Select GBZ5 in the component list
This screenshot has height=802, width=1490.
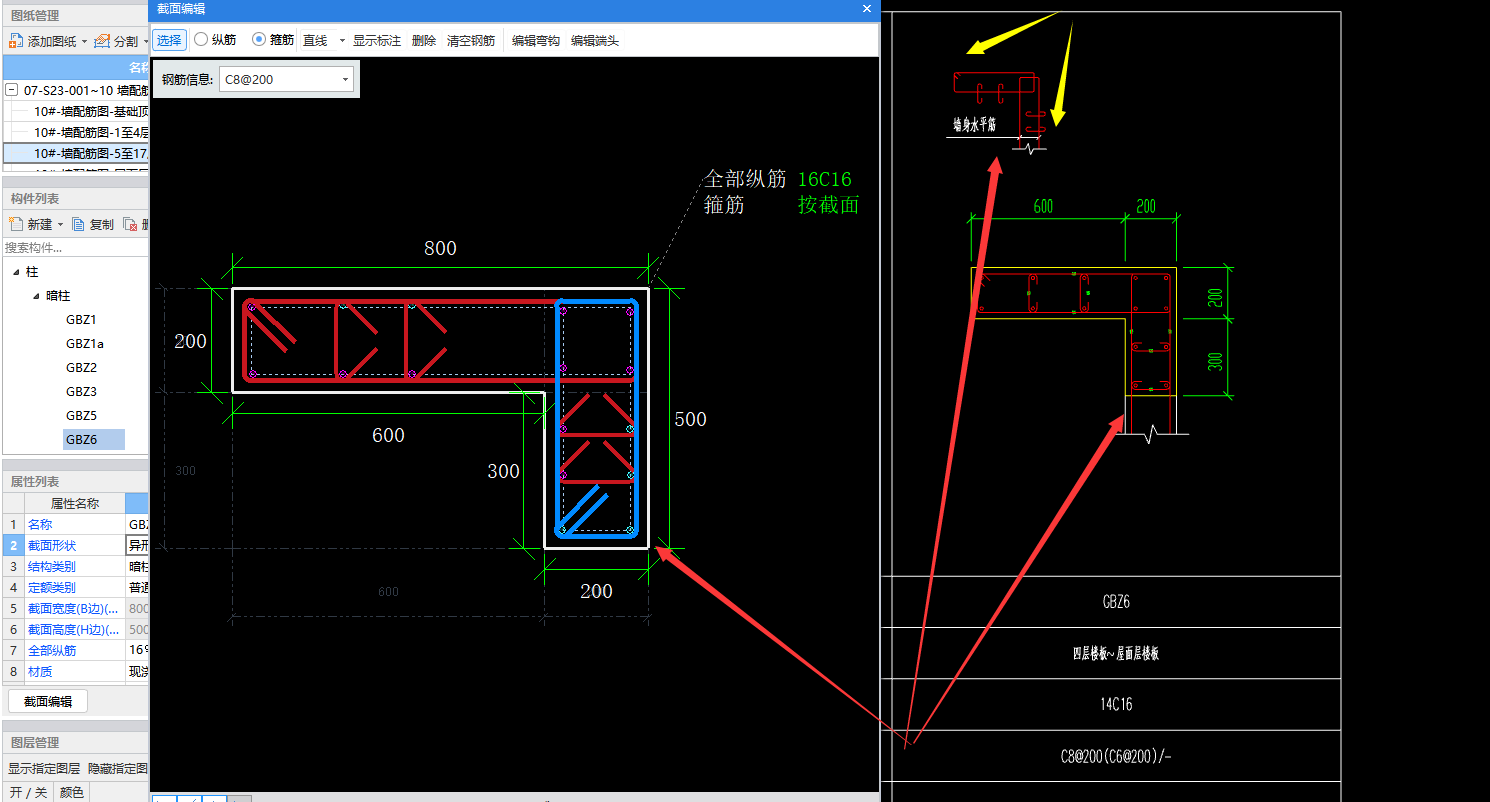coord(81,416)
